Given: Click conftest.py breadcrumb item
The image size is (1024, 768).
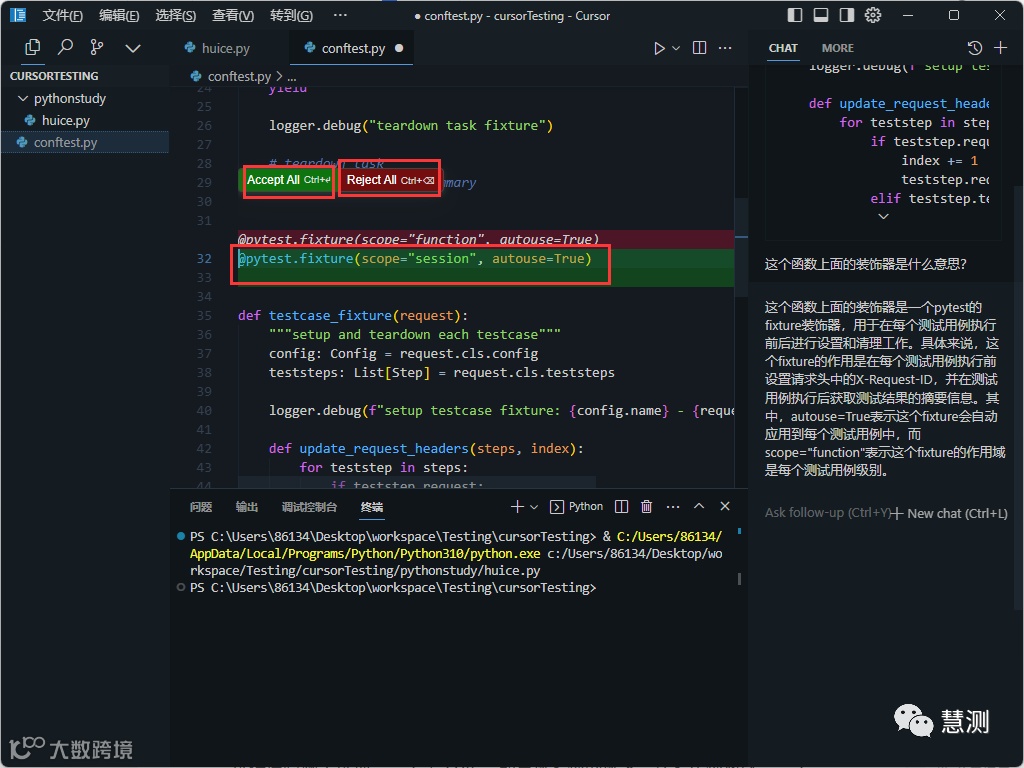Looking at the screenshot, I should pos(239,76).
